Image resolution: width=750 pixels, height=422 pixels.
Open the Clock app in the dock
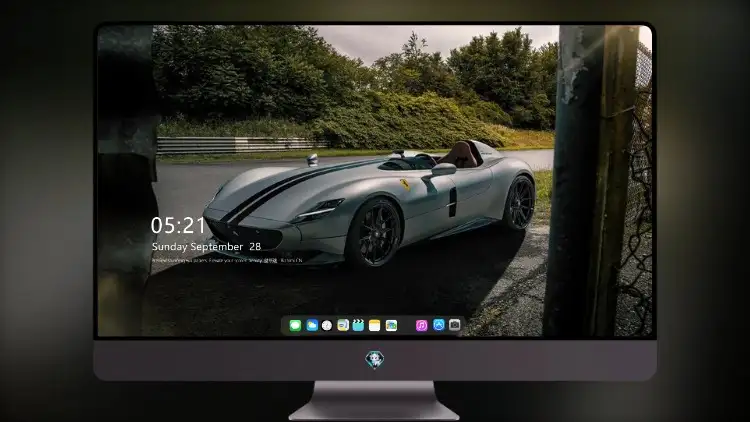[327, 325]
